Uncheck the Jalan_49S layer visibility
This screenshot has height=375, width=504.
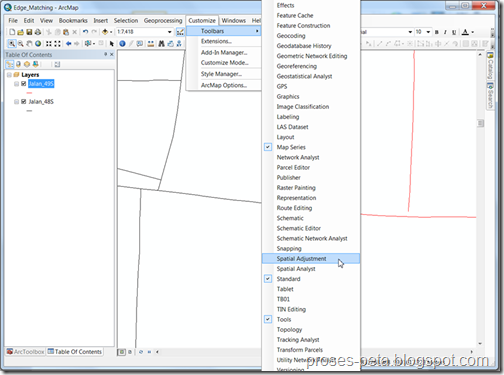coord(23,84)
